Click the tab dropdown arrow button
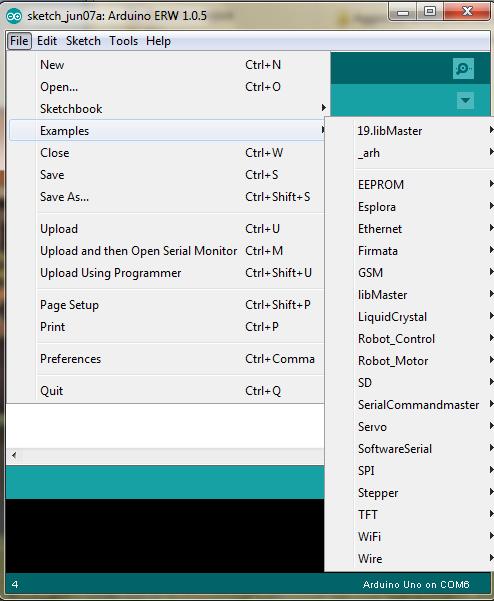Image resolution: width=494 pixels, height=601 pixels. pyautogui.click(x=465, y=100)
